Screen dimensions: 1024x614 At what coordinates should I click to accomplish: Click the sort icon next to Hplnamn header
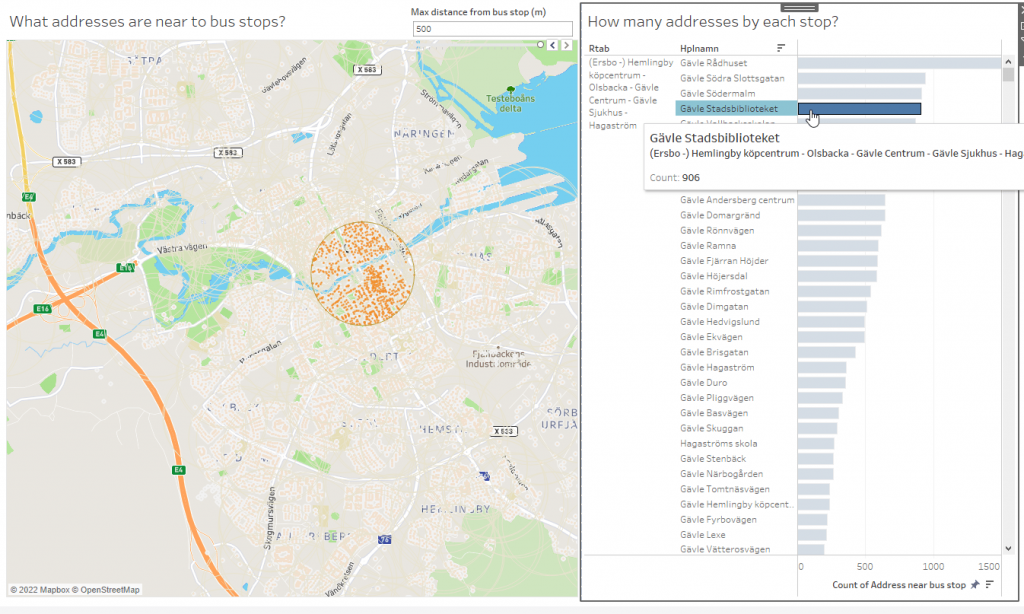pyautogui.click(x=781, y=47)
